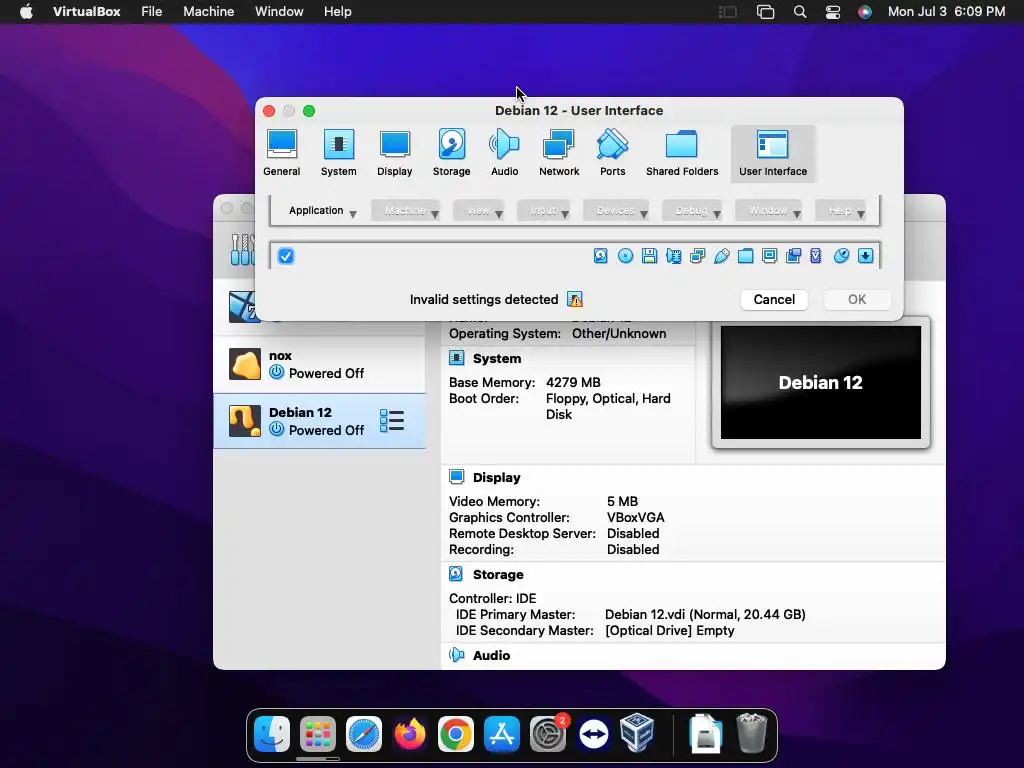The width and height of the screenshot is (1024, 768).
Task: Toggle the keyboard capture status bar indicator
Action: click(865, 256)
